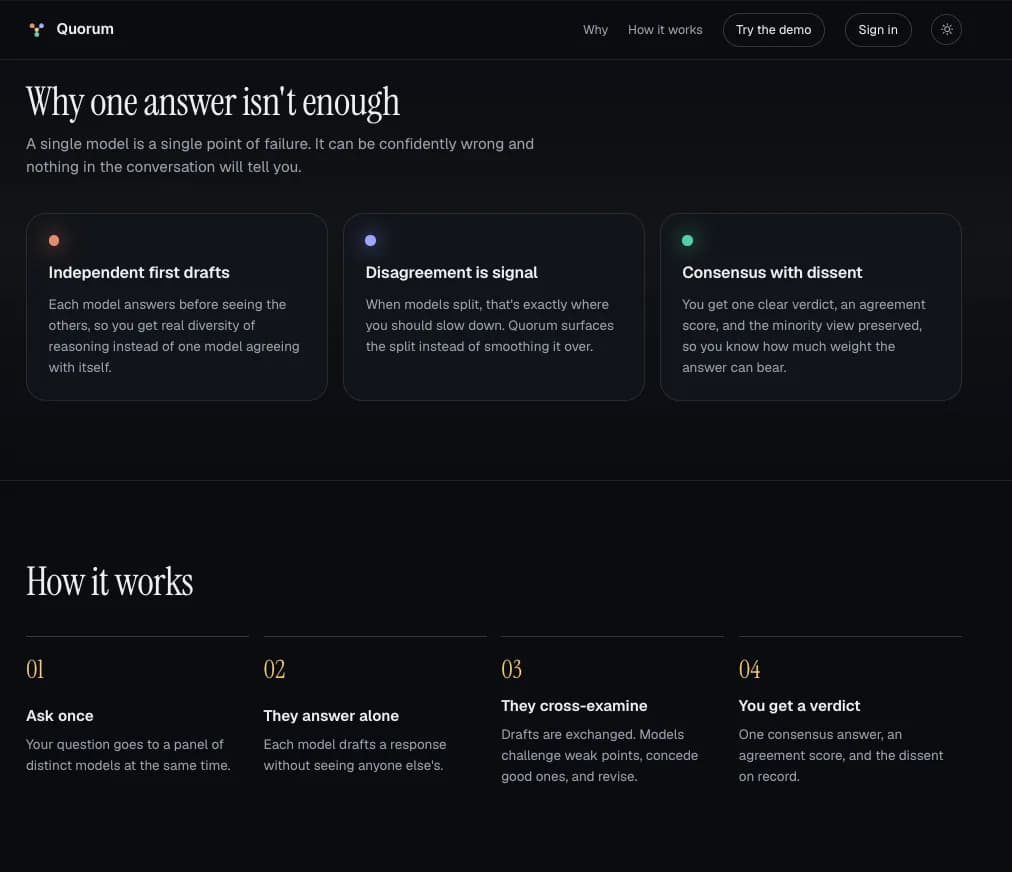
Task: Toggle the light/dark theme sun button
Action: coord(946,30)
